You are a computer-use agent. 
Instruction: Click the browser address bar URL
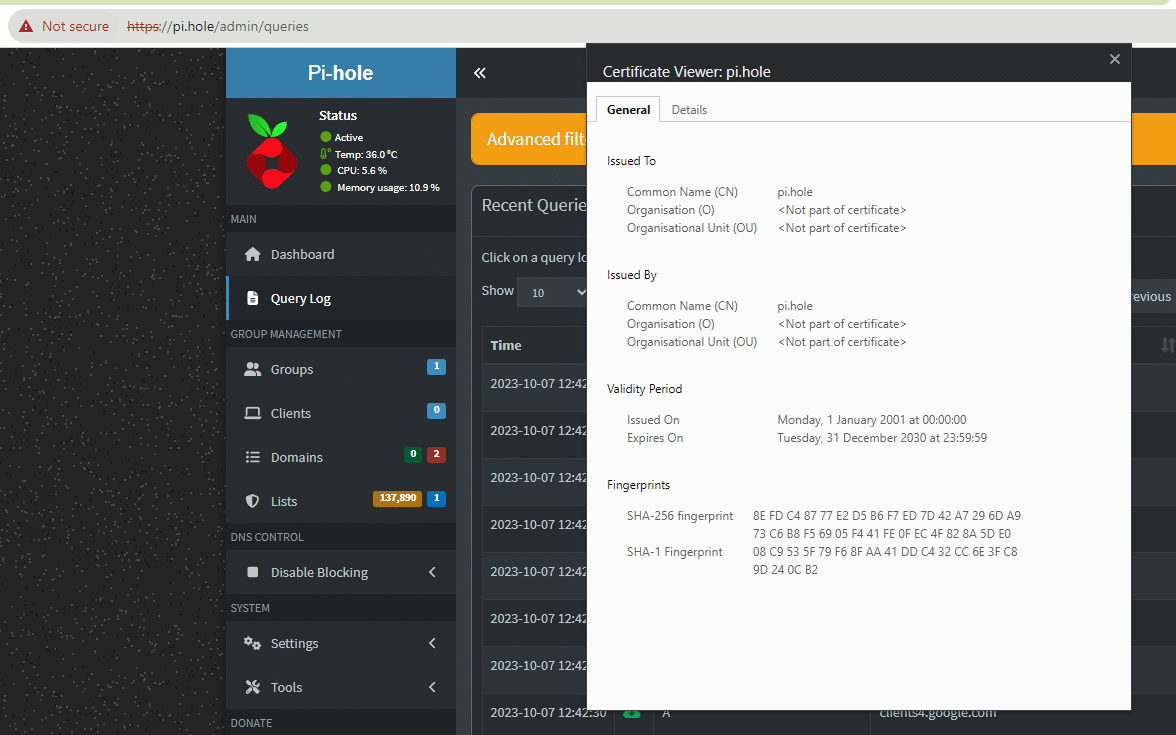click(x=218, y=26)
